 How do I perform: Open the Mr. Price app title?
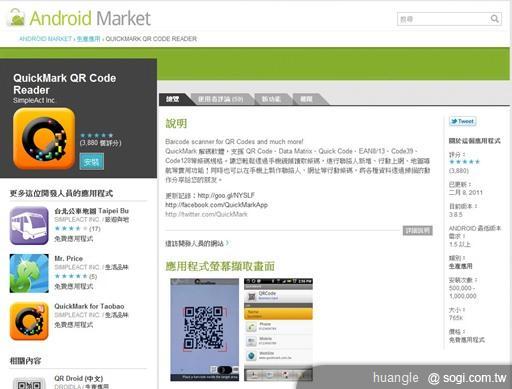click(x=68, y=259)
